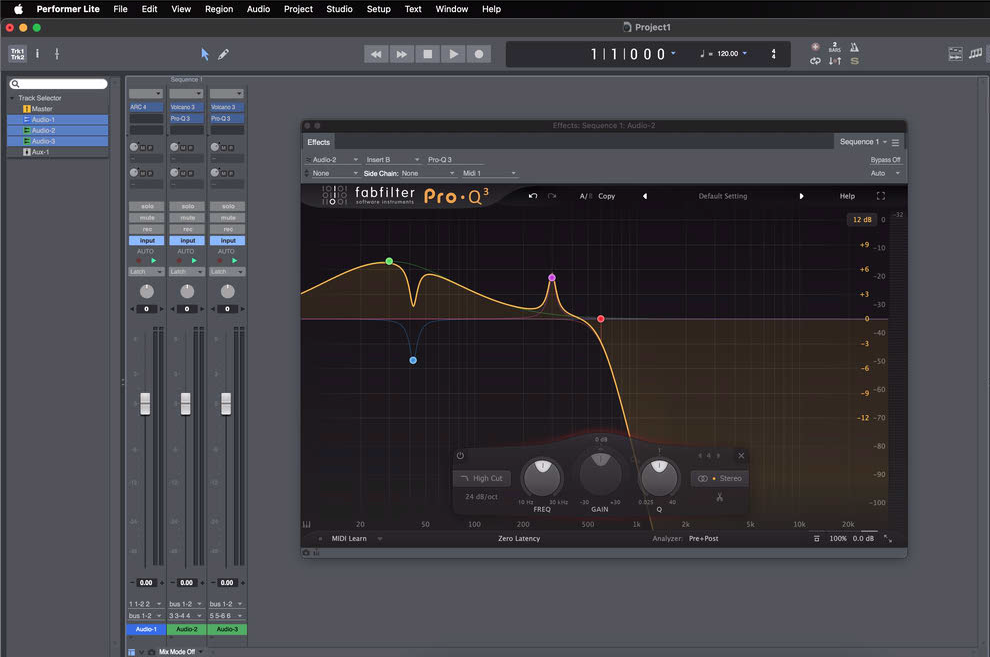This screenshot has height=657, width=990.
Task: Toggle the EQ band power button
Action: (x=460, y=456)
